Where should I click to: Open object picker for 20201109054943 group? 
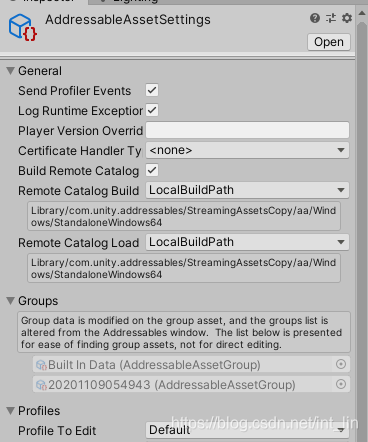[x=341, y=384]
